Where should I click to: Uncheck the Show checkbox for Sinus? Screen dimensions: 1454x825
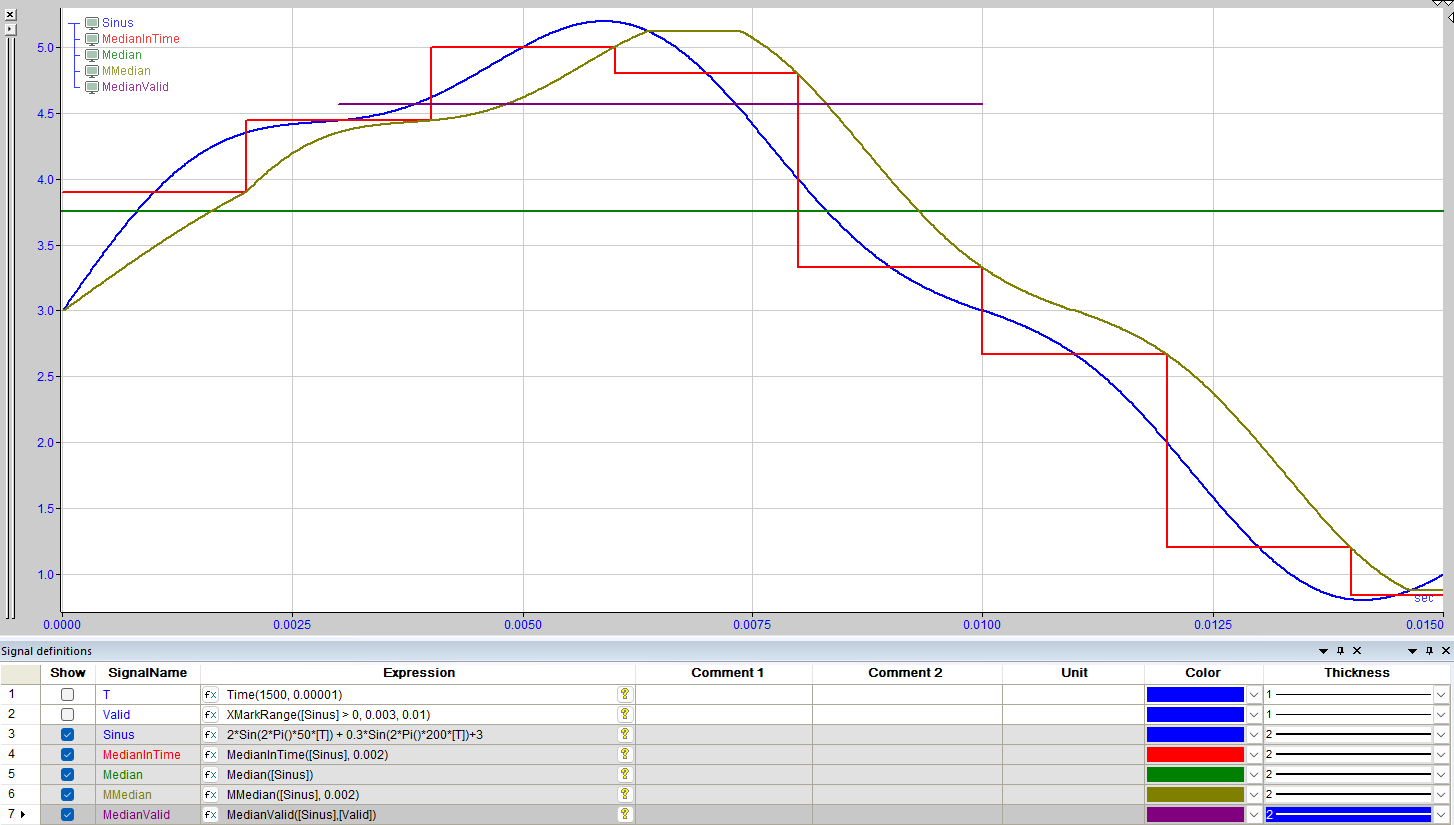[67, 734]
